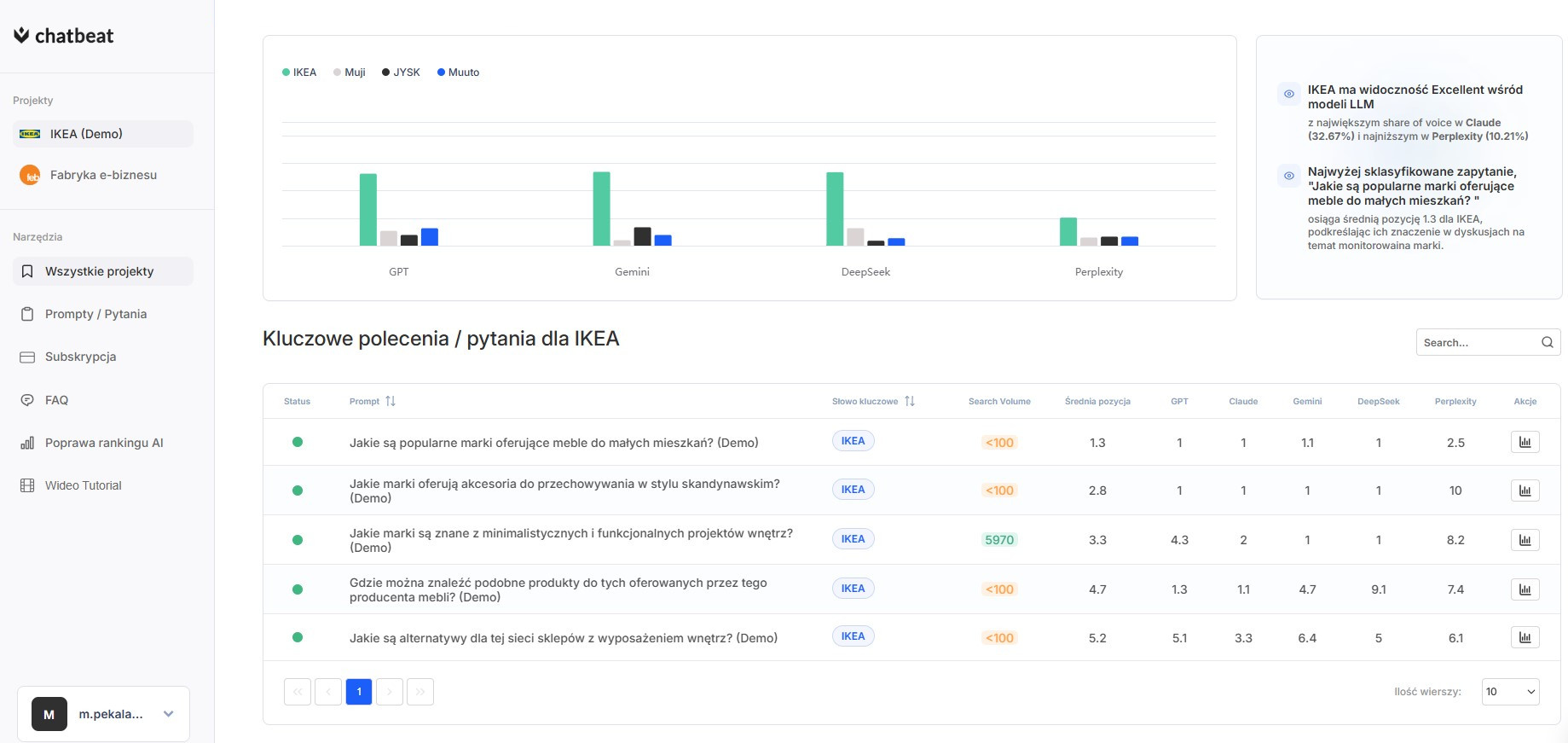
Task: Click the 9.1 DeepSeek value cell
Action: [x=1379, y=589]
